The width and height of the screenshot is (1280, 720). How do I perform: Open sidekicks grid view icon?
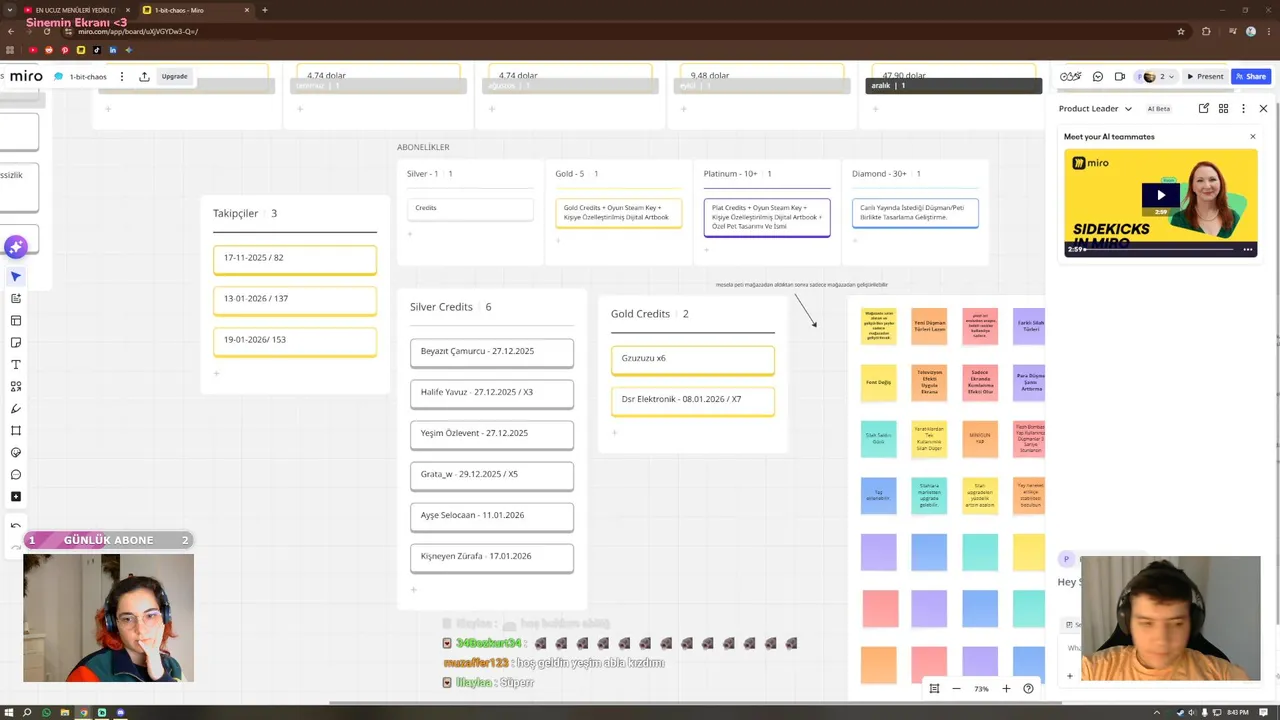click(x=1223, y=108)
